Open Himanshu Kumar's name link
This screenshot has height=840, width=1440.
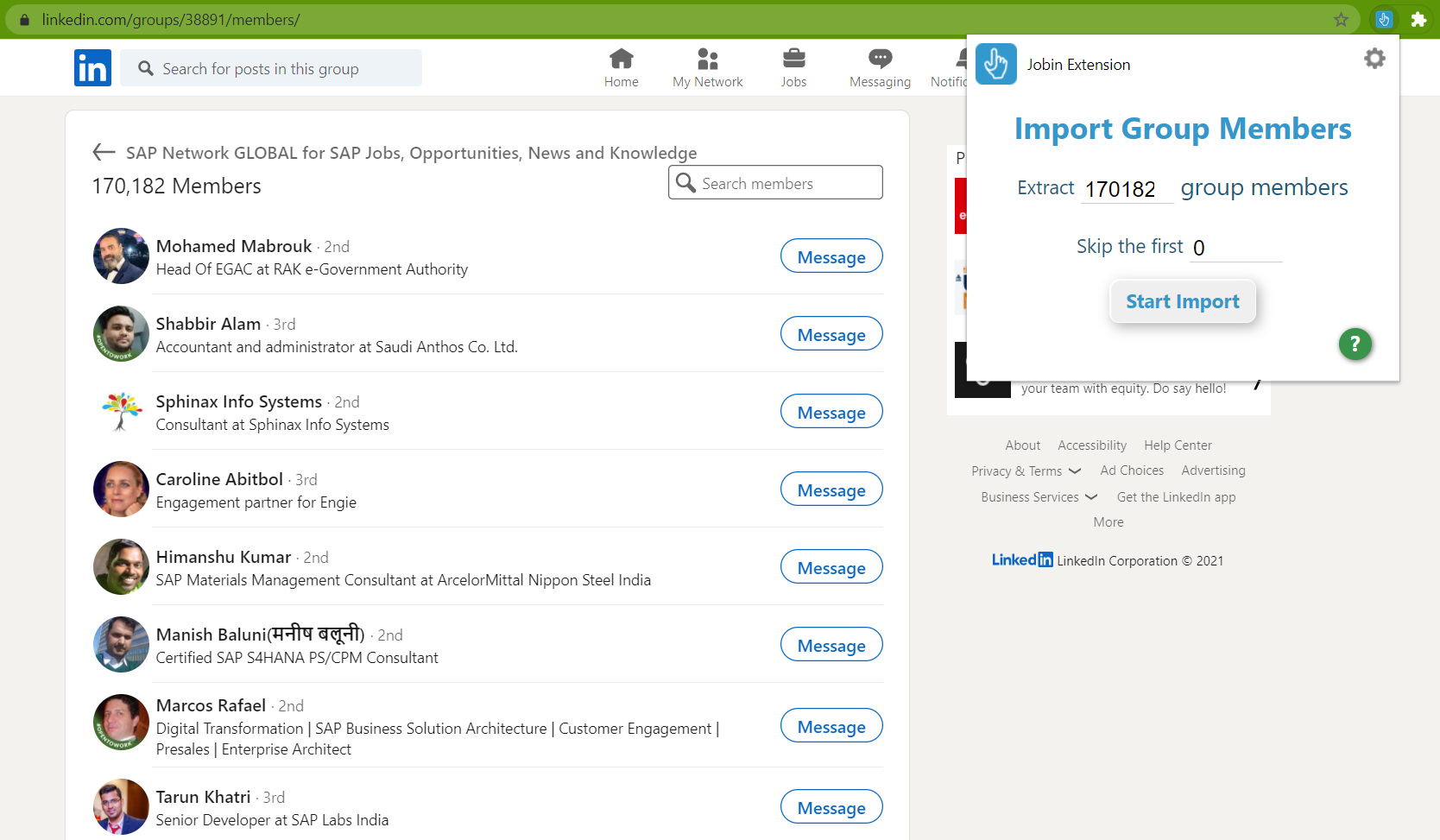224,557
